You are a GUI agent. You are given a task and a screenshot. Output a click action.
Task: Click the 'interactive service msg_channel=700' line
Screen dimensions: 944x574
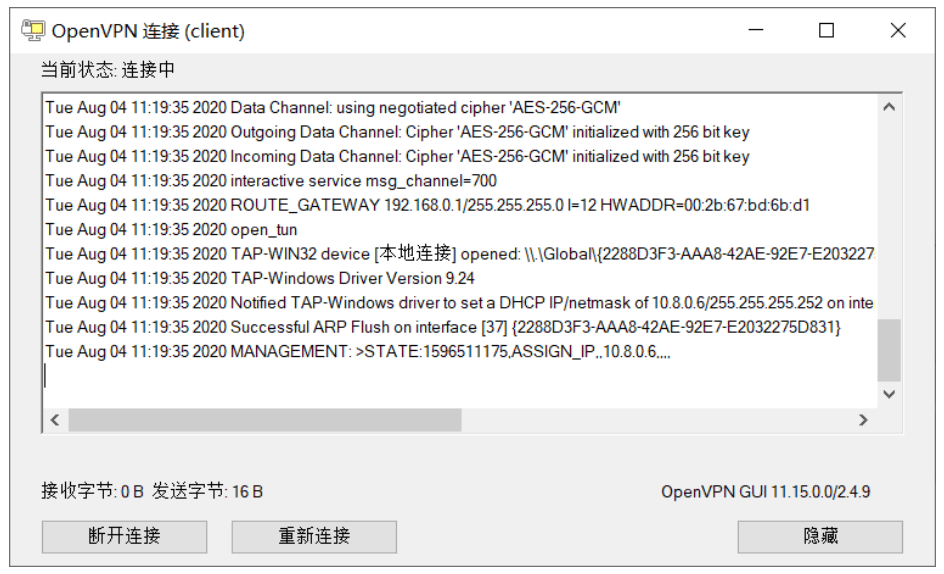271,181
